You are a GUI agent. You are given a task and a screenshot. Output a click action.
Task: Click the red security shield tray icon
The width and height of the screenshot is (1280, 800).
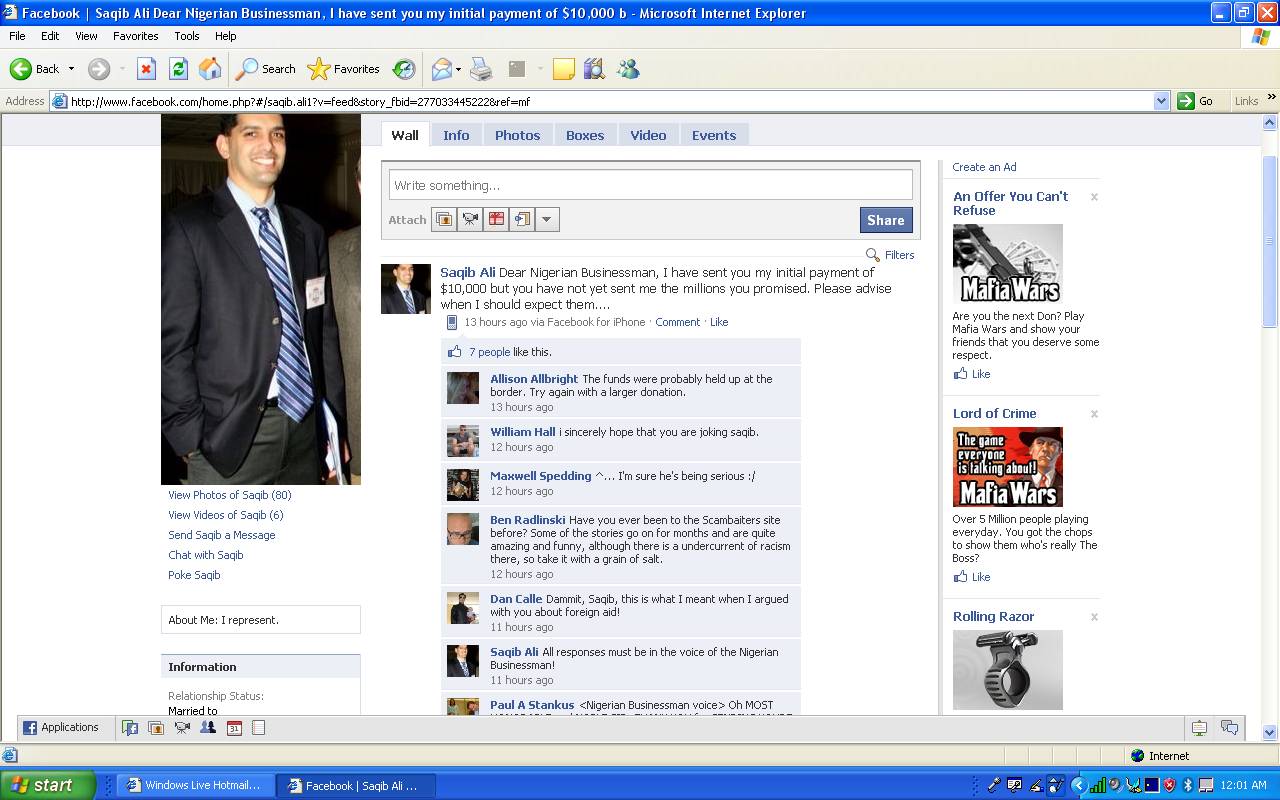1169,785
